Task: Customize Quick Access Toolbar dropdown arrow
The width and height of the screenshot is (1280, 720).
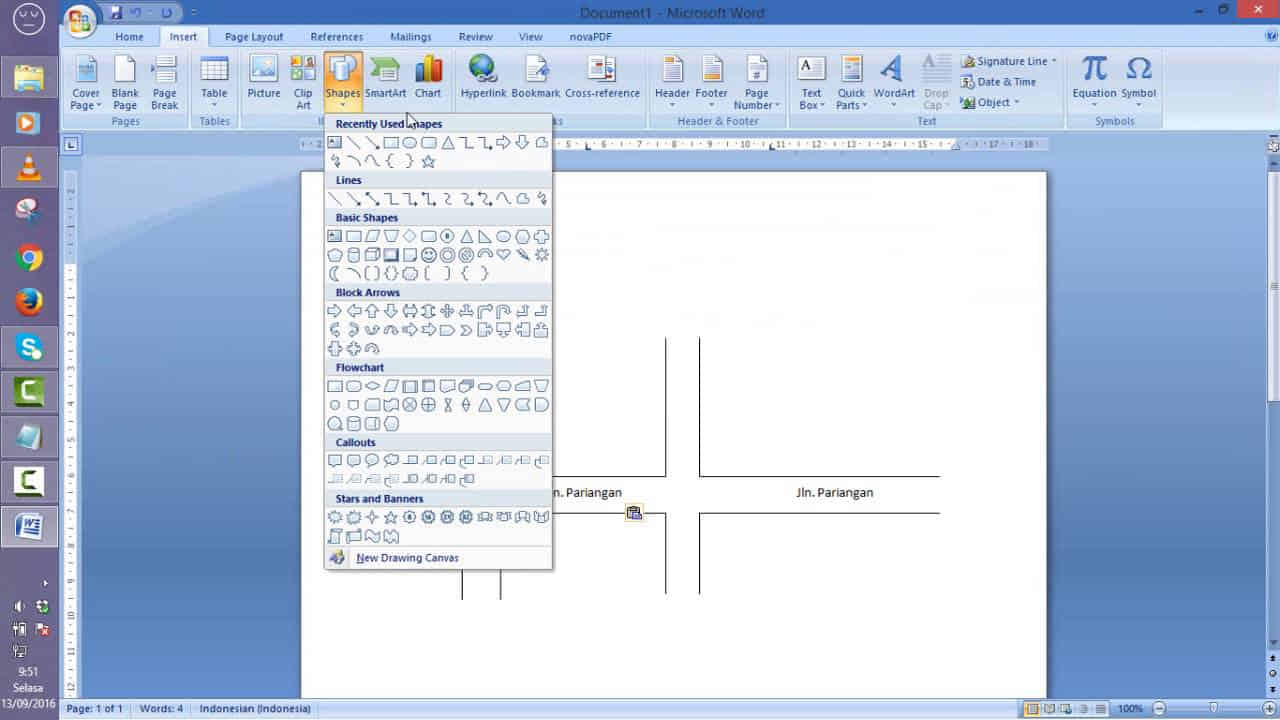Action: click(x=193, y=13)
